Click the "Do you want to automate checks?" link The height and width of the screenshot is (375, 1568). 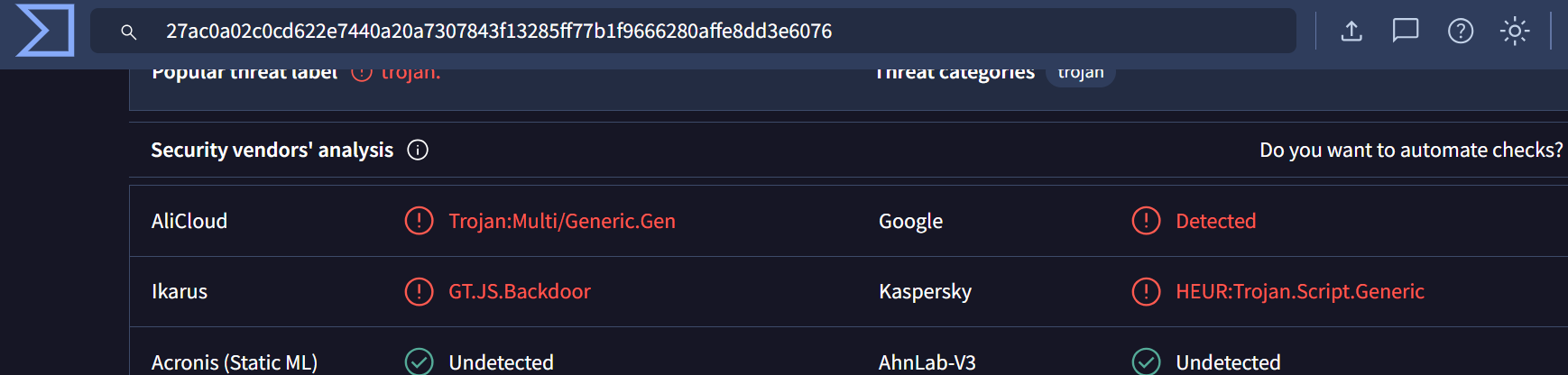pos(1411,150)
